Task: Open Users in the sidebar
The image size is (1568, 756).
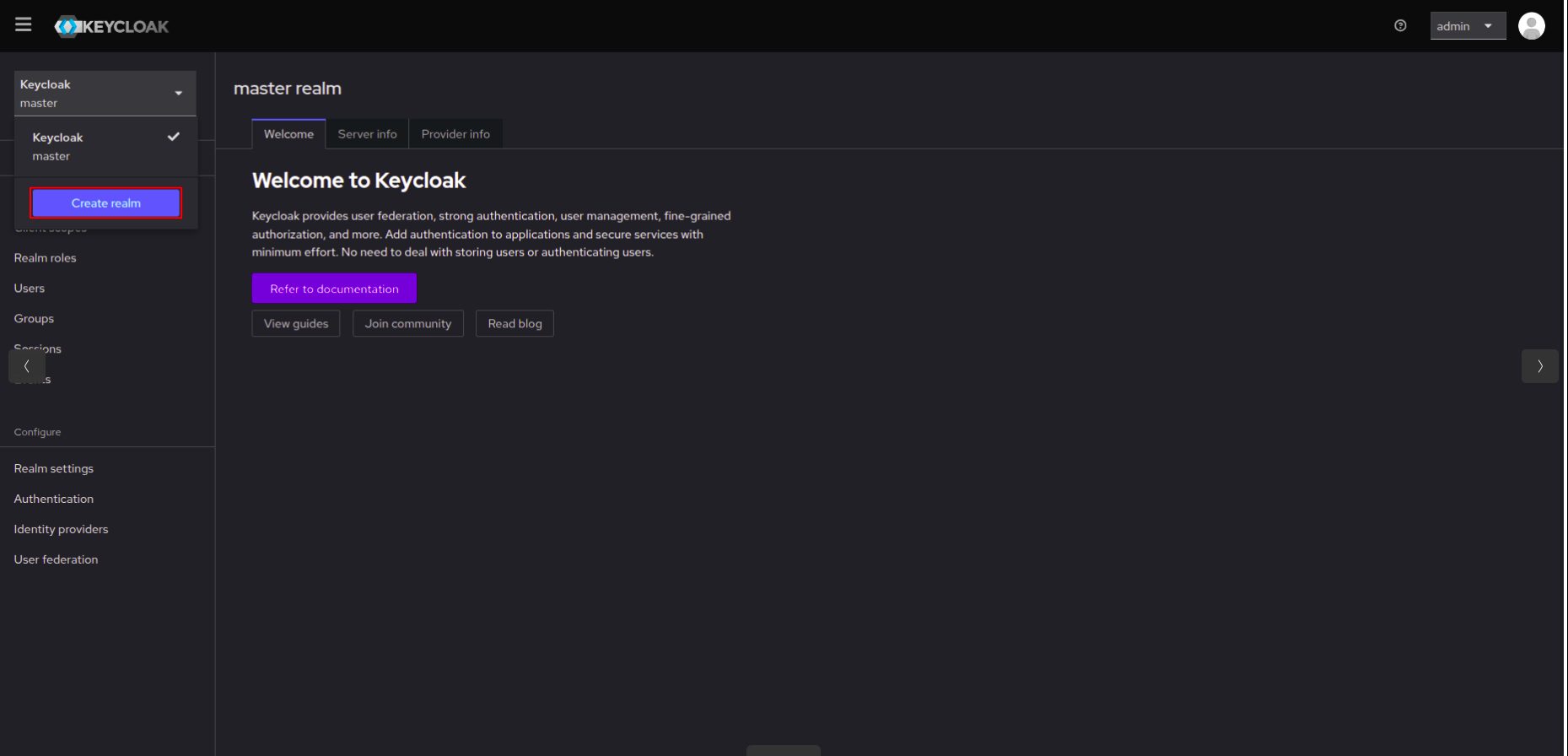Action: pyautogui.click(x=30, y=289)
